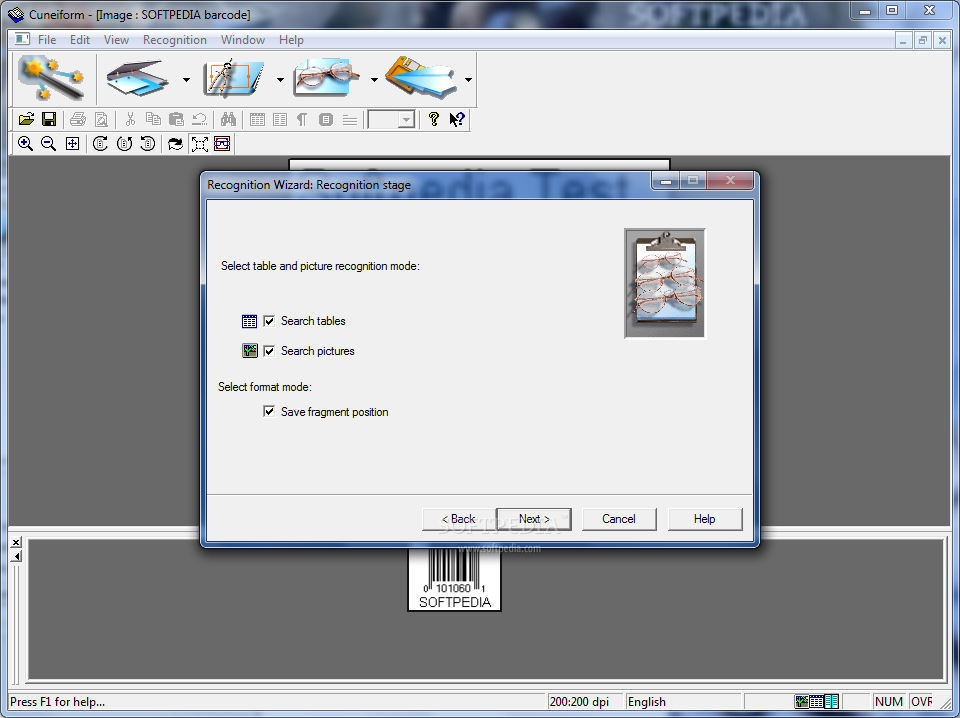Open the View menu
The image size is (960, 718).
point(116,40)
